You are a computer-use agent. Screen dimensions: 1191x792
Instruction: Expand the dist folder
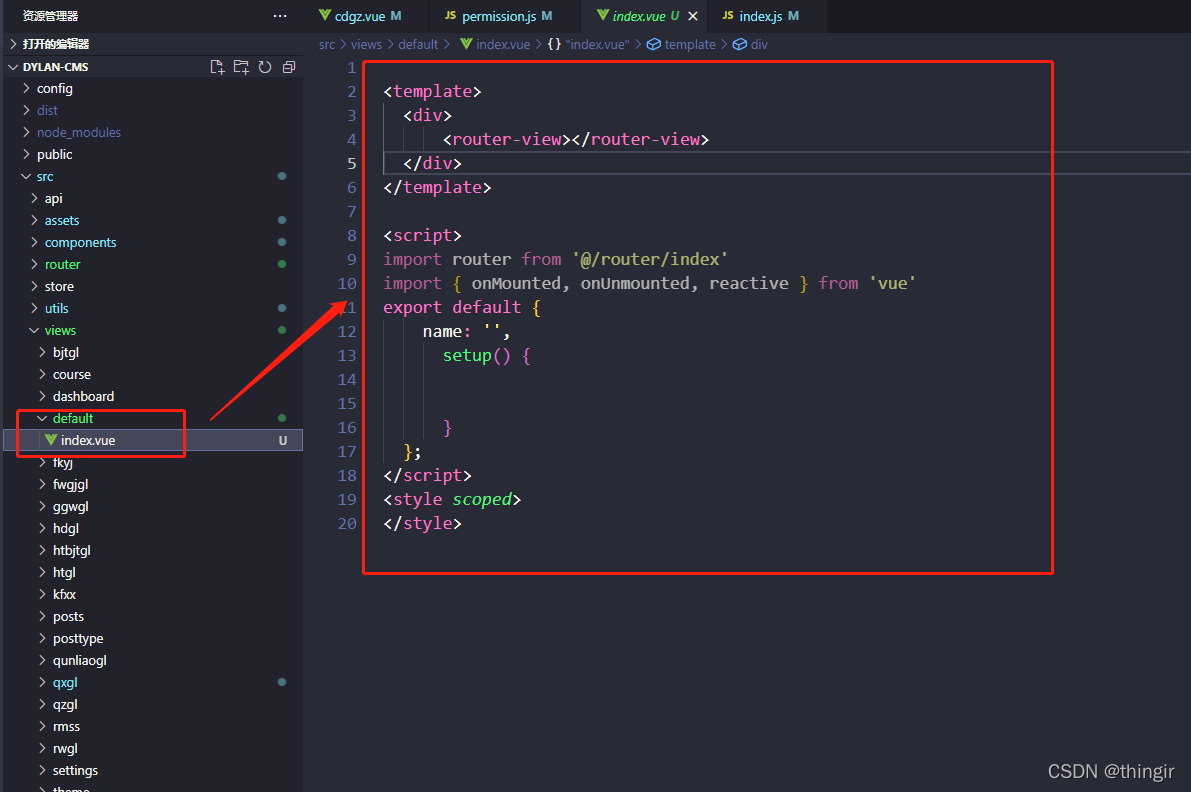click(x=153, y=110)
